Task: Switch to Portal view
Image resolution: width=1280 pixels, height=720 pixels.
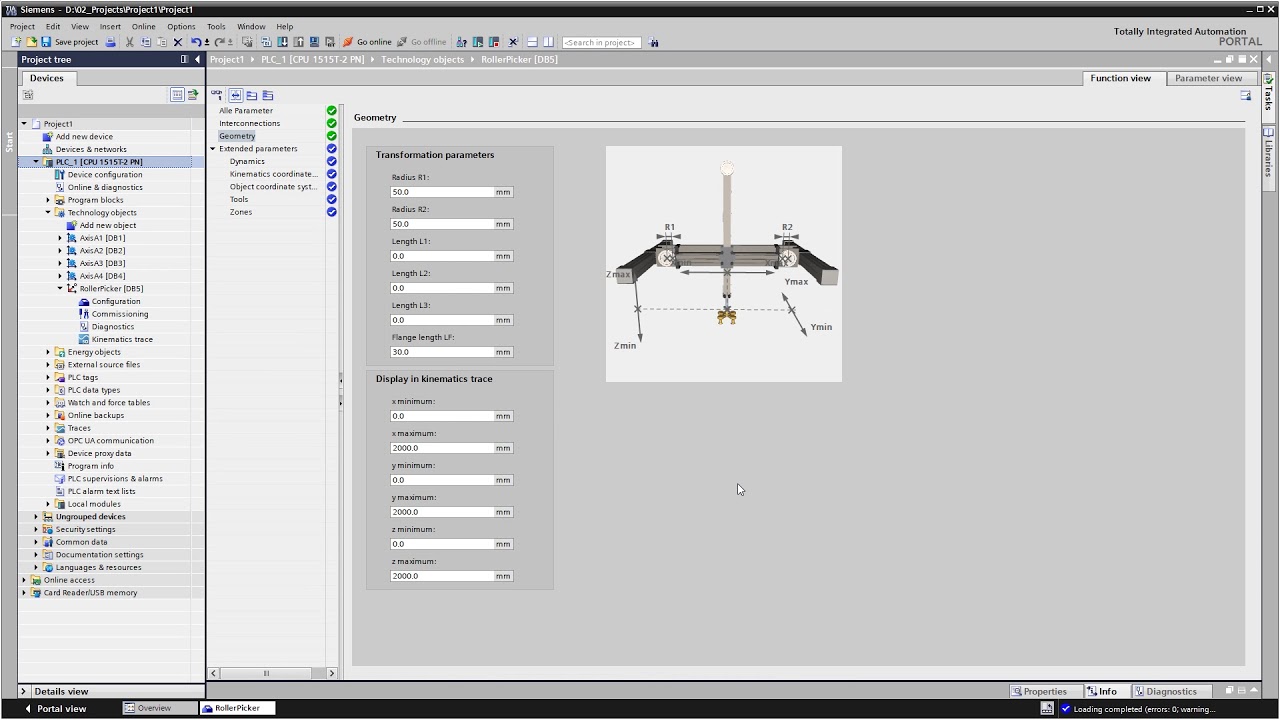Action: [55, 708]
